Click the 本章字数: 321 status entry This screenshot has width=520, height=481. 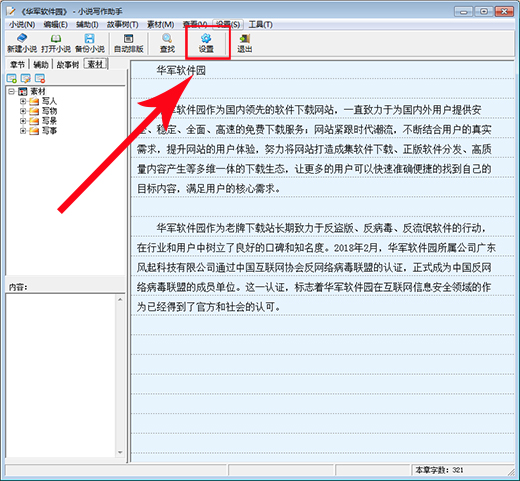coord(439,470)
